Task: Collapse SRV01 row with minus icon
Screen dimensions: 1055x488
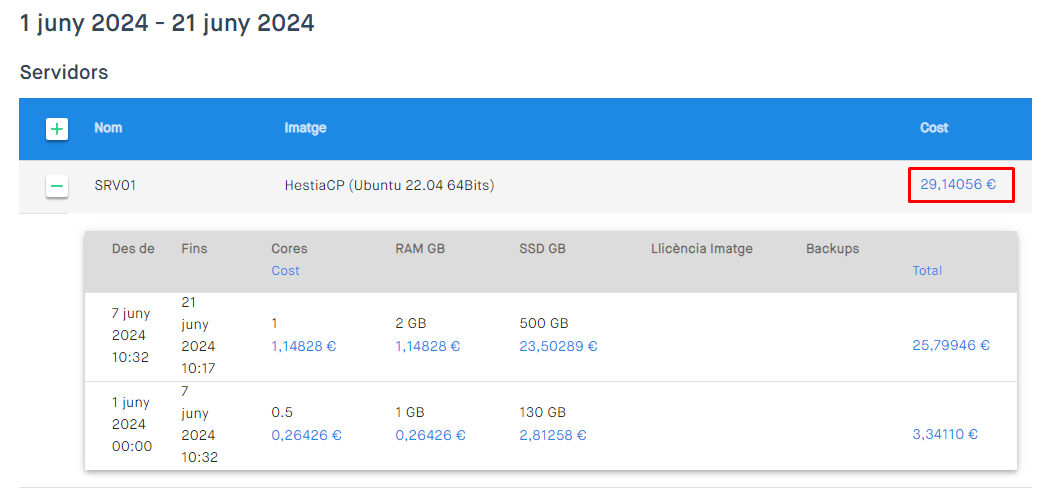Action: click(x=57, y=186)
